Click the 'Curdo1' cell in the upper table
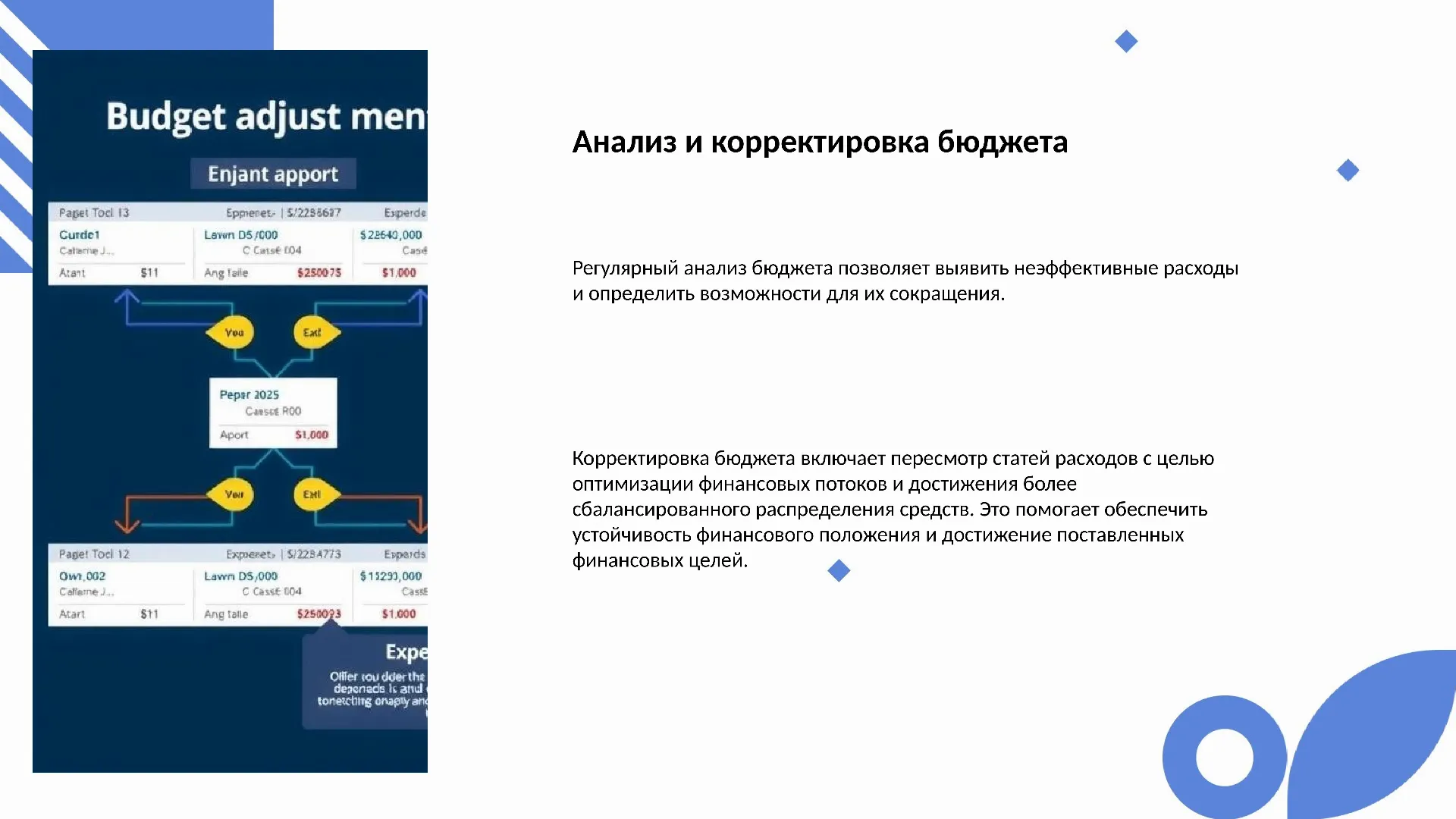The image size is (1456, 819). point(80,235)
